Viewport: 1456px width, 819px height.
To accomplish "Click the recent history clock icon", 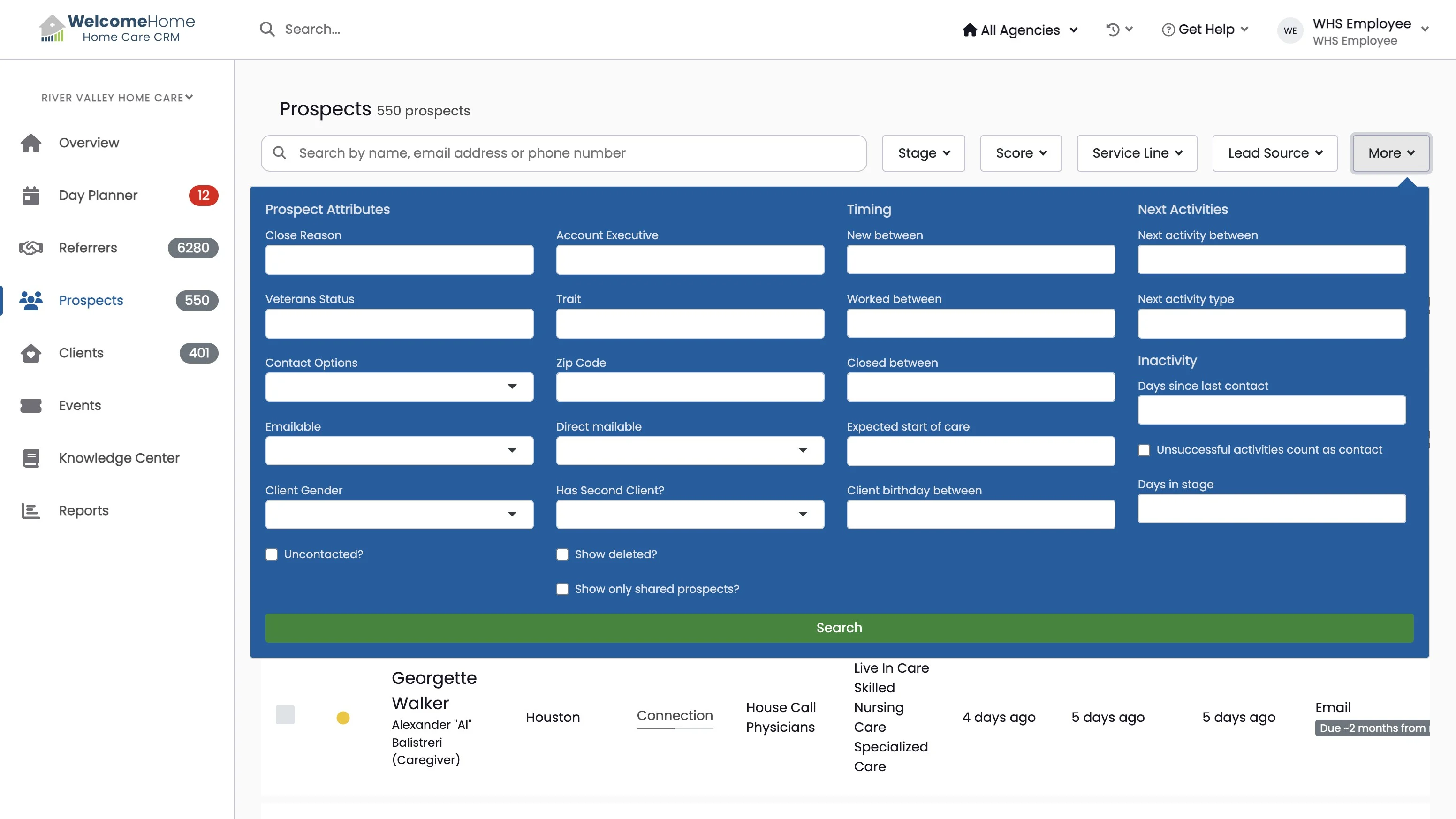I will (1112, 30).
